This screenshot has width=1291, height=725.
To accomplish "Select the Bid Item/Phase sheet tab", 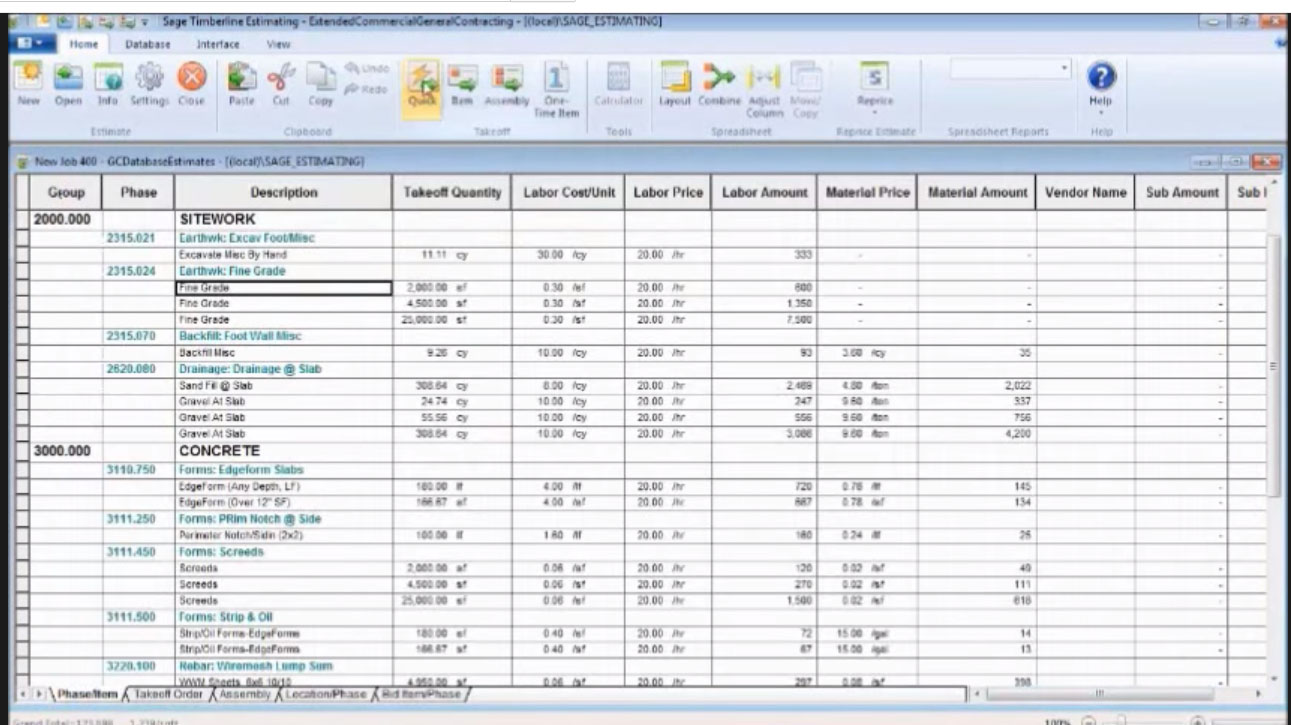I will click(x=420, y=693).
